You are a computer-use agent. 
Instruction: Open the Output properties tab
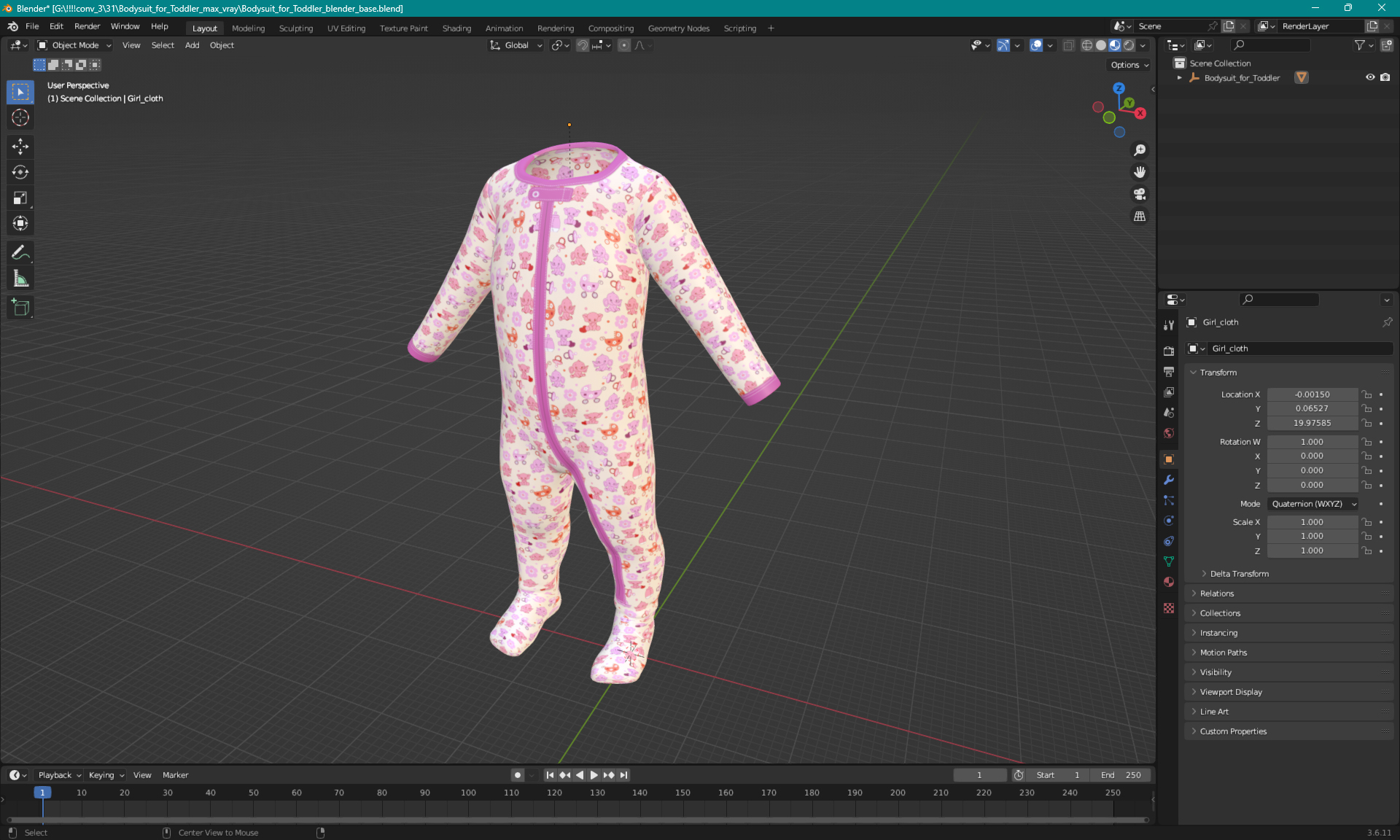pyautogui.click(x=1169, y=371)
